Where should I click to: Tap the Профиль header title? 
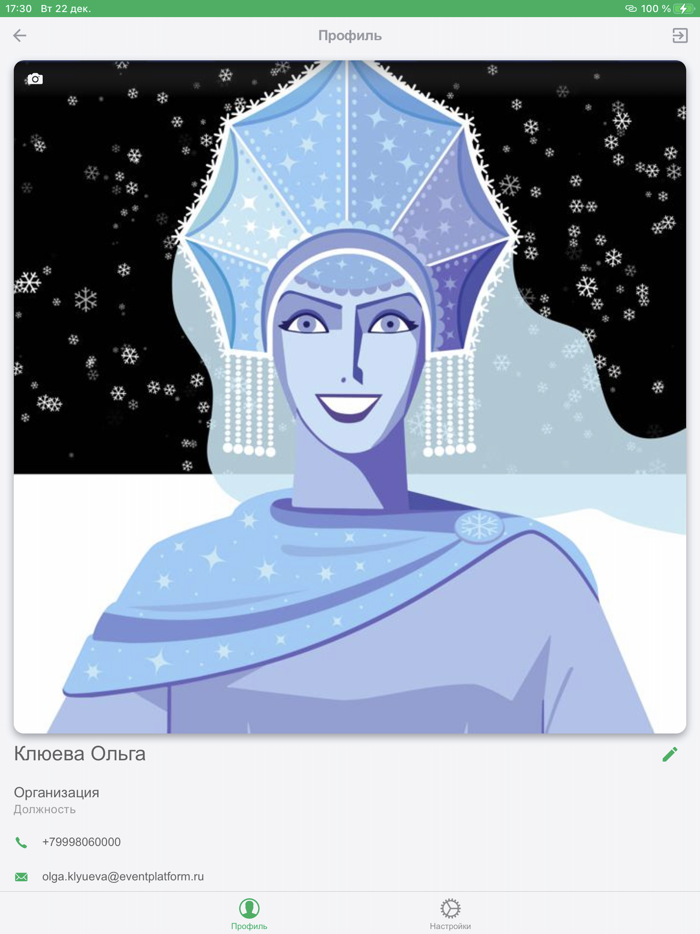pyautogui.click(x=350, y=36)
